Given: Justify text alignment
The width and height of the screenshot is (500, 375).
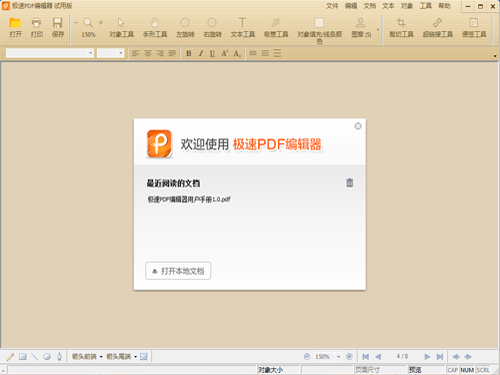Looking at the screenshot, I should click(x=172, y=53).
